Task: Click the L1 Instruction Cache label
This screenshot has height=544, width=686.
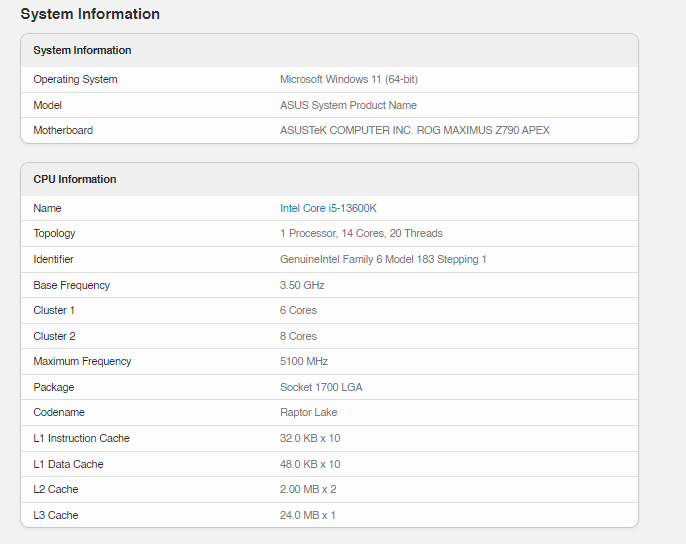Action: tap(81, 438)
